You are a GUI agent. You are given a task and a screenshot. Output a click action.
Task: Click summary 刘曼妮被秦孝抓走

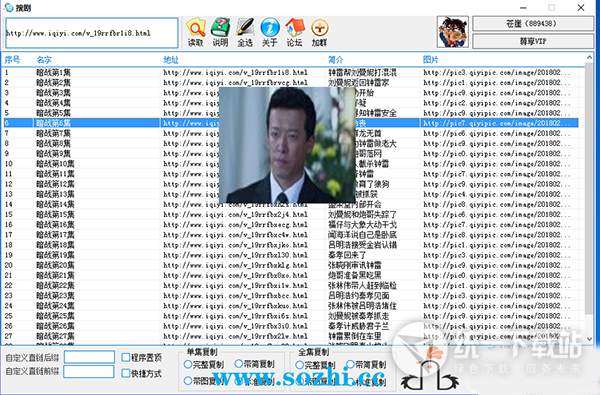(x=359, y=316)
